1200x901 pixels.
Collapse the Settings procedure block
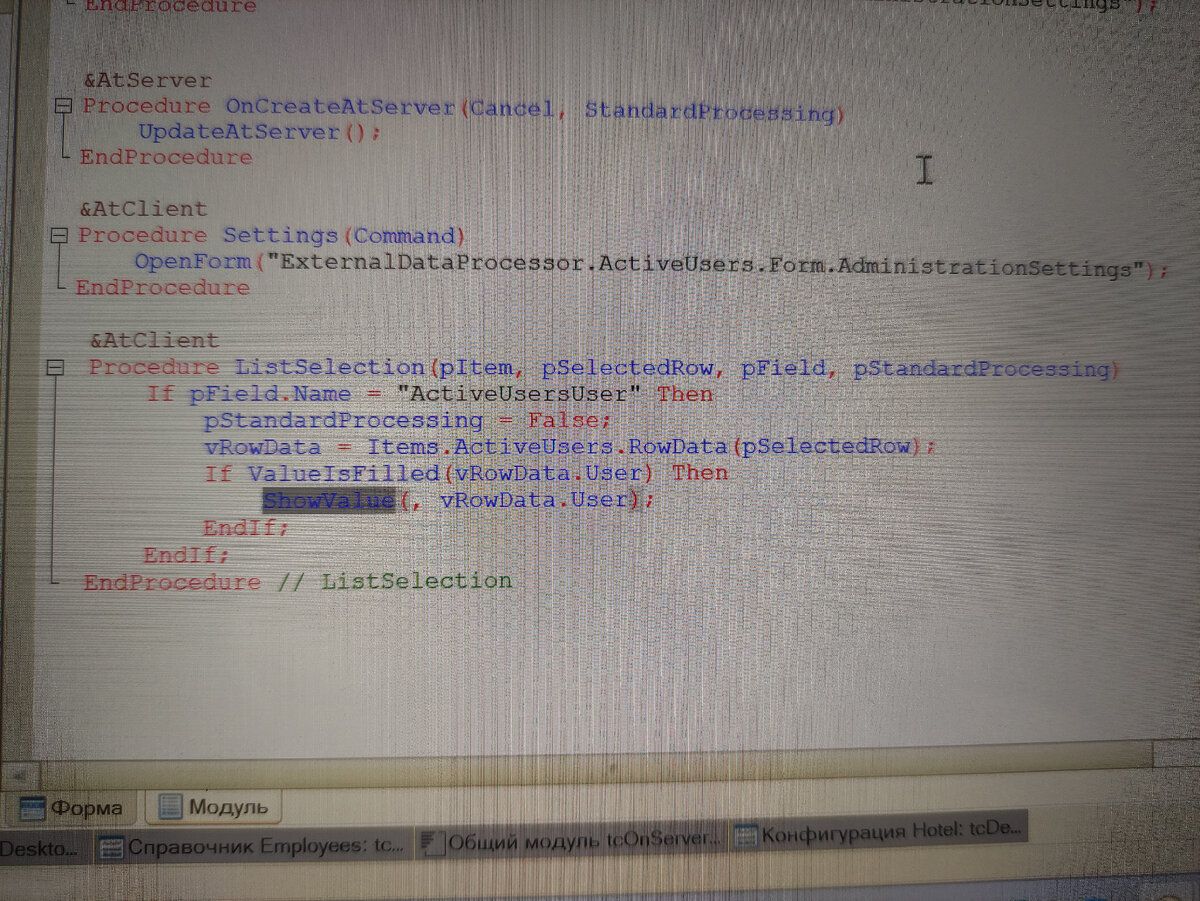pos(59,236)
